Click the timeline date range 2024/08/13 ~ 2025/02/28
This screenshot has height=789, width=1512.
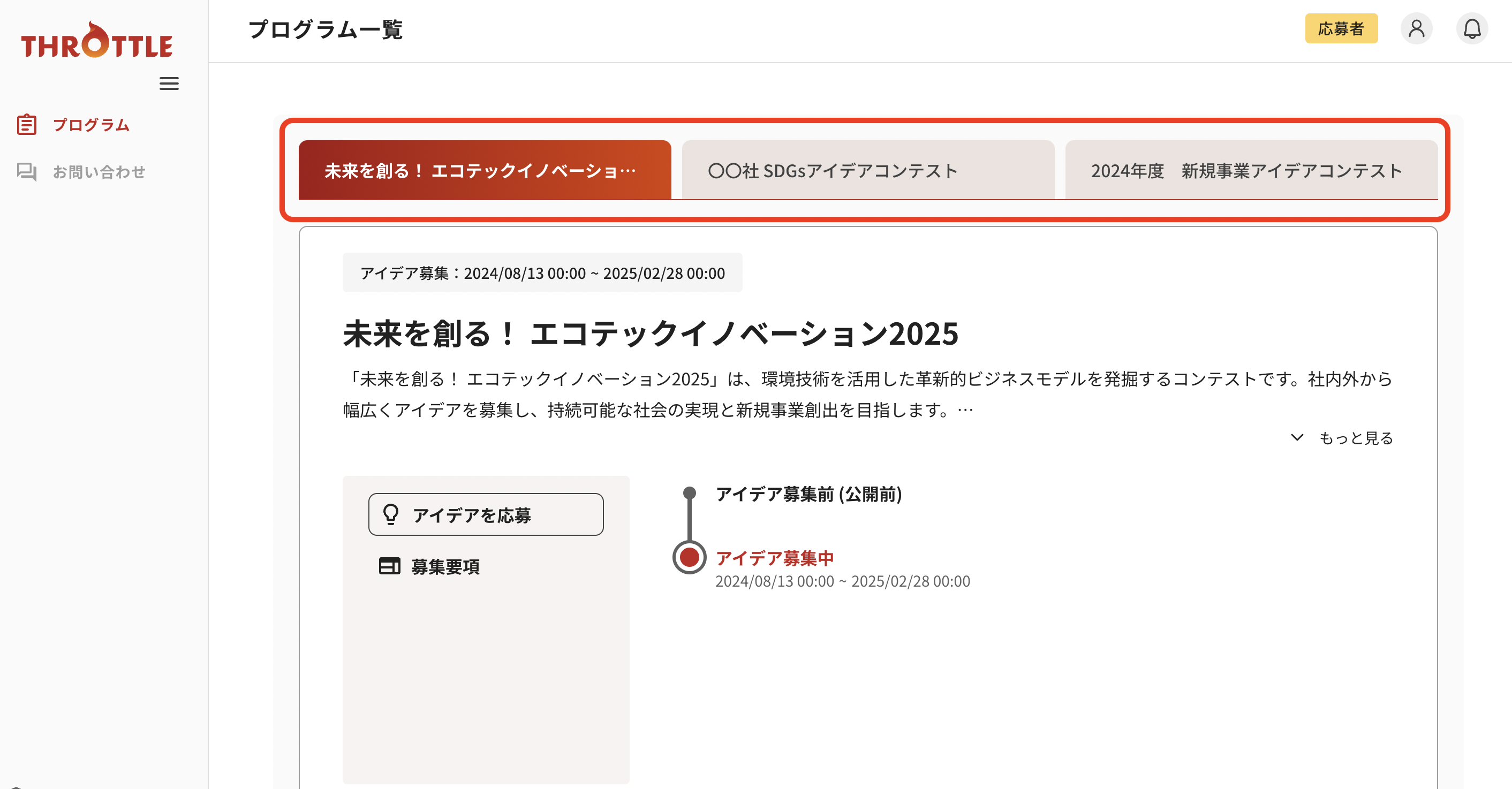(x=842, y=581)
